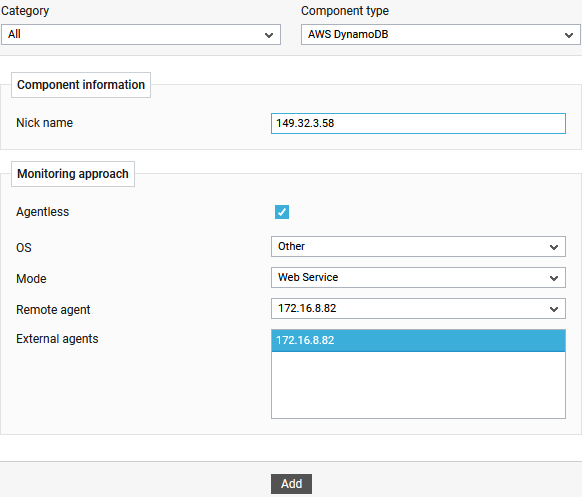
Task: Click empty area of External agents listbox
Action: 418,385
